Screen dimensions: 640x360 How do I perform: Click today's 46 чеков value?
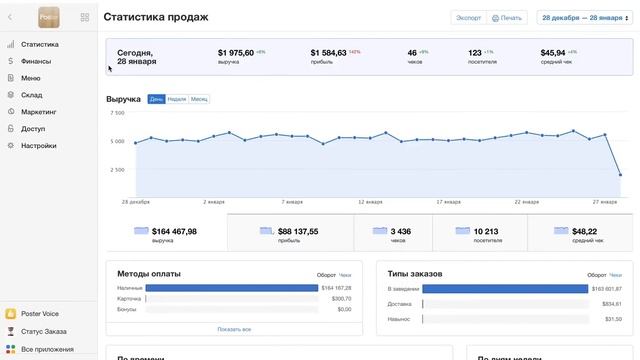coord(412,53)
